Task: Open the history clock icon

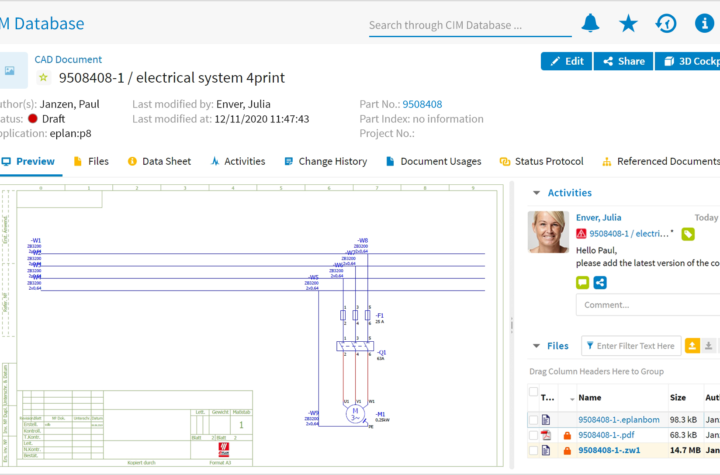Action: pos(666,23)
